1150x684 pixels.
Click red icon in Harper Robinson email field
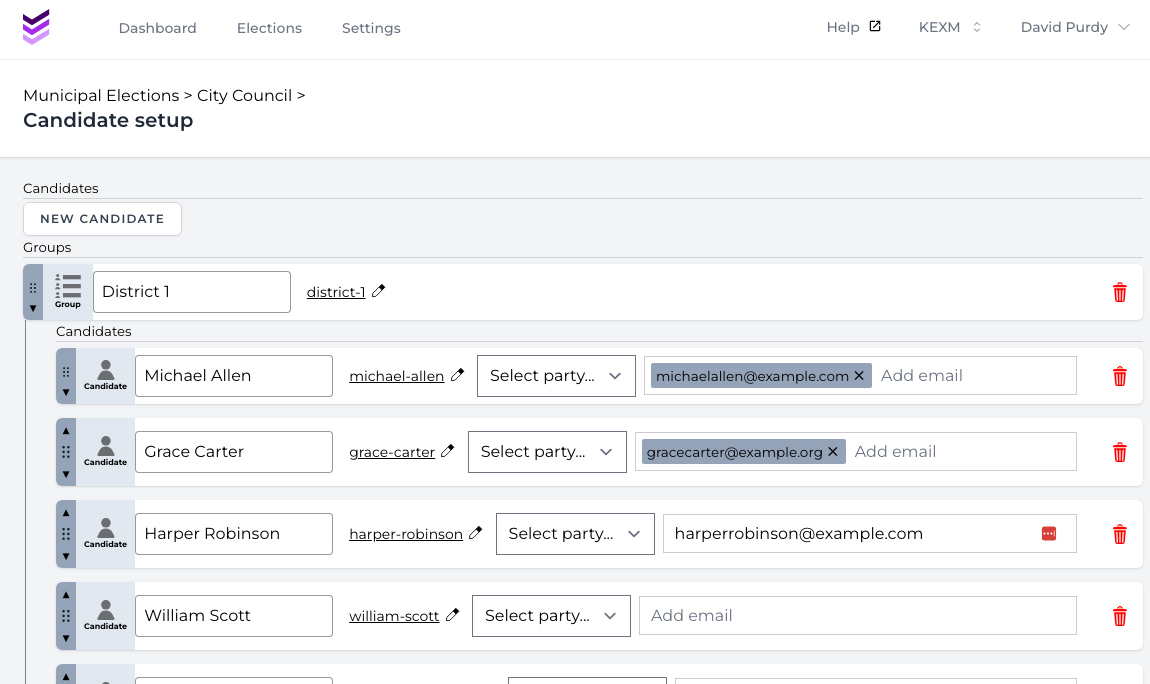coord(1048,534)
